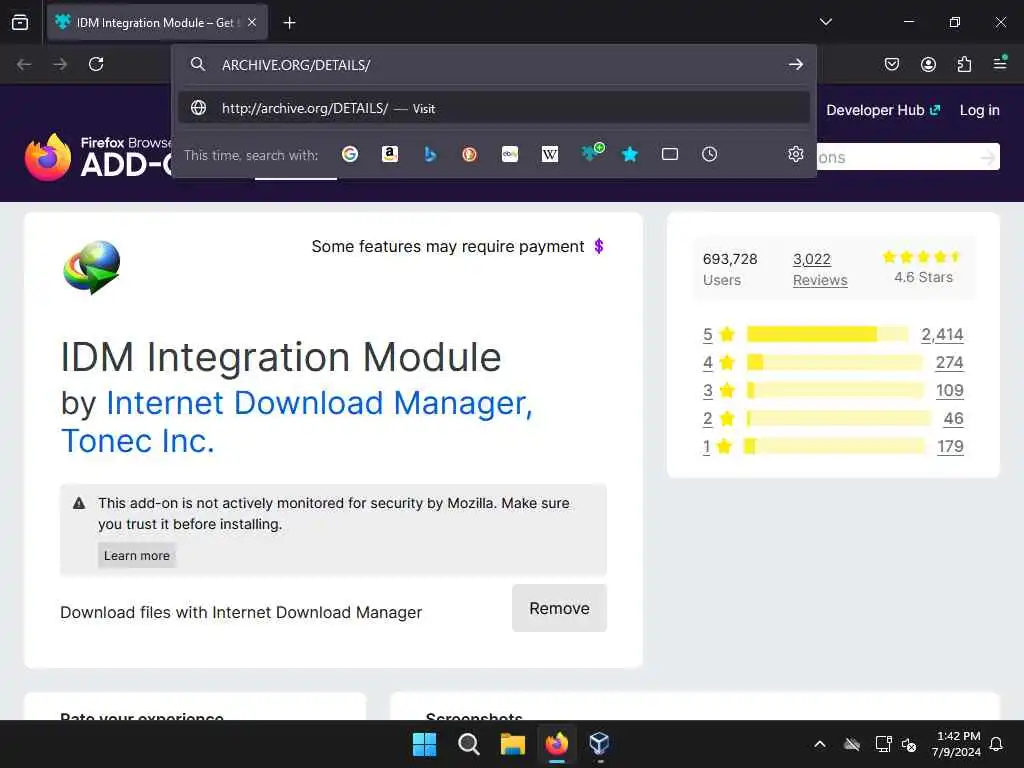Image resolution: width=1024 pixels, height=768 pixels.
Task: Log in to Firefox Add-ons
Action: (980, 110)
